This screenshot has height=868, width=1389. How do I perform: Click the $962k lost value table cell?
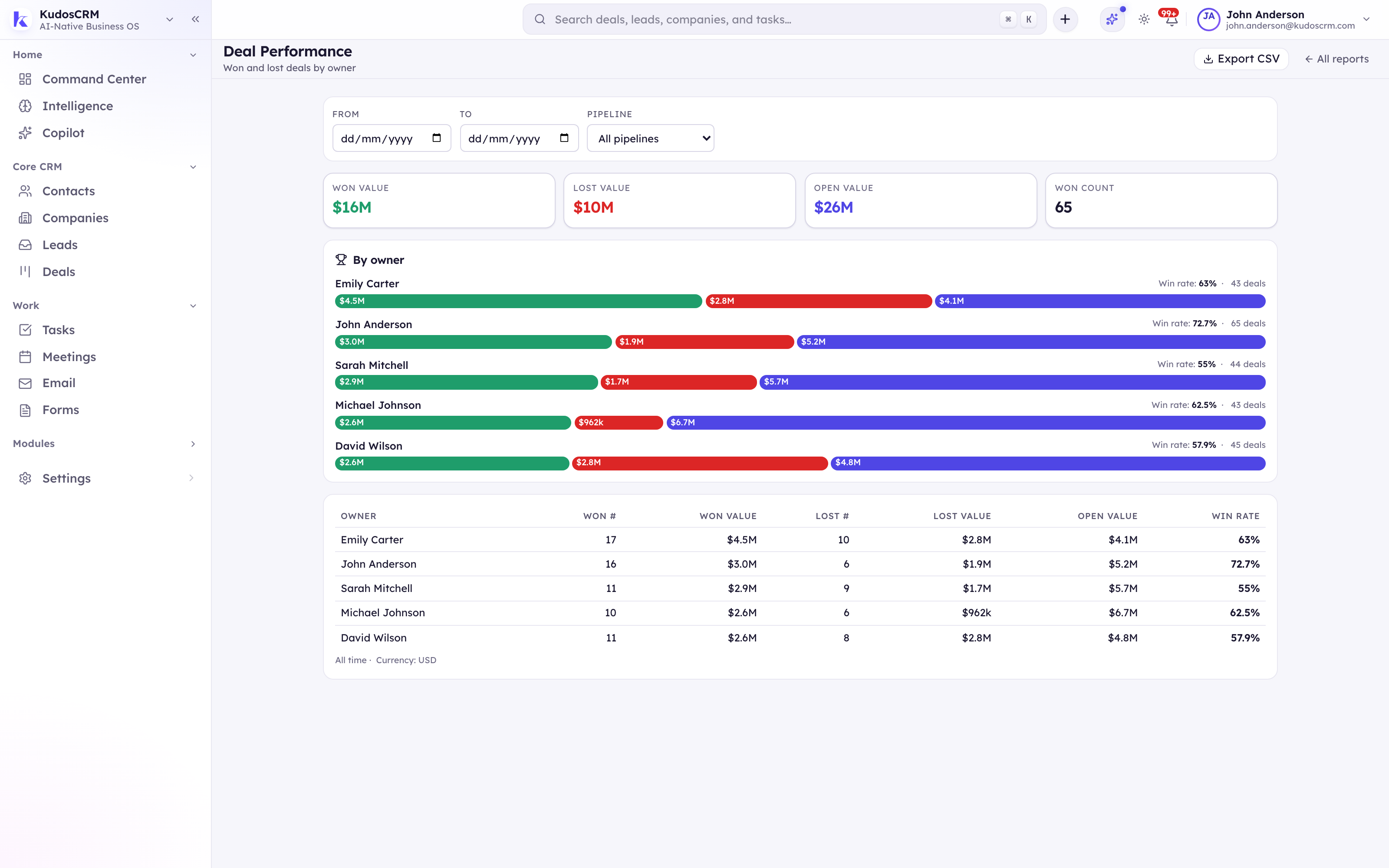[976, 612]
